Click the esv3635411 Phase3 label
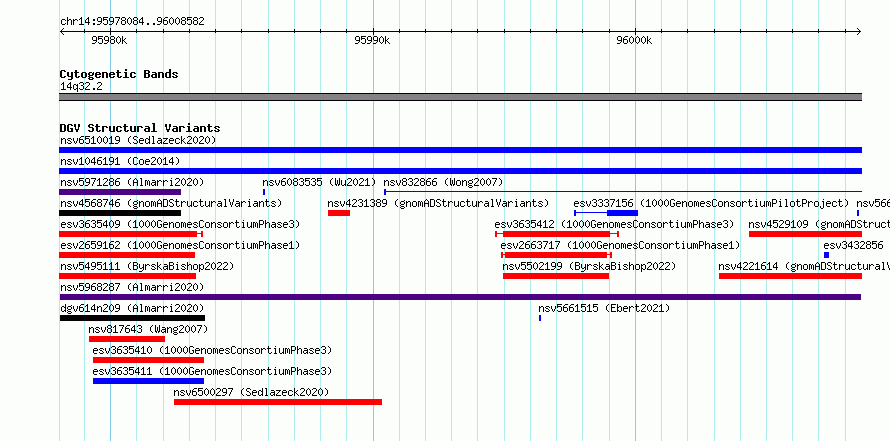 click(x=212, y=371)
